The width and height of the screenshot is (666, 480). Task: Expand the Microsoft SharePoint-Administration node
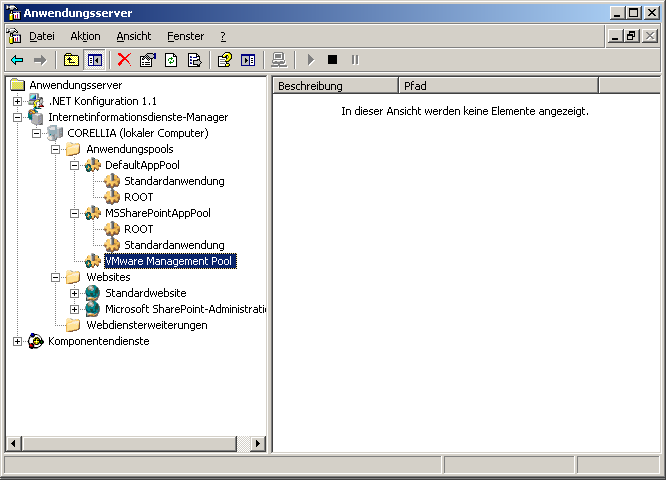point(74,309)
